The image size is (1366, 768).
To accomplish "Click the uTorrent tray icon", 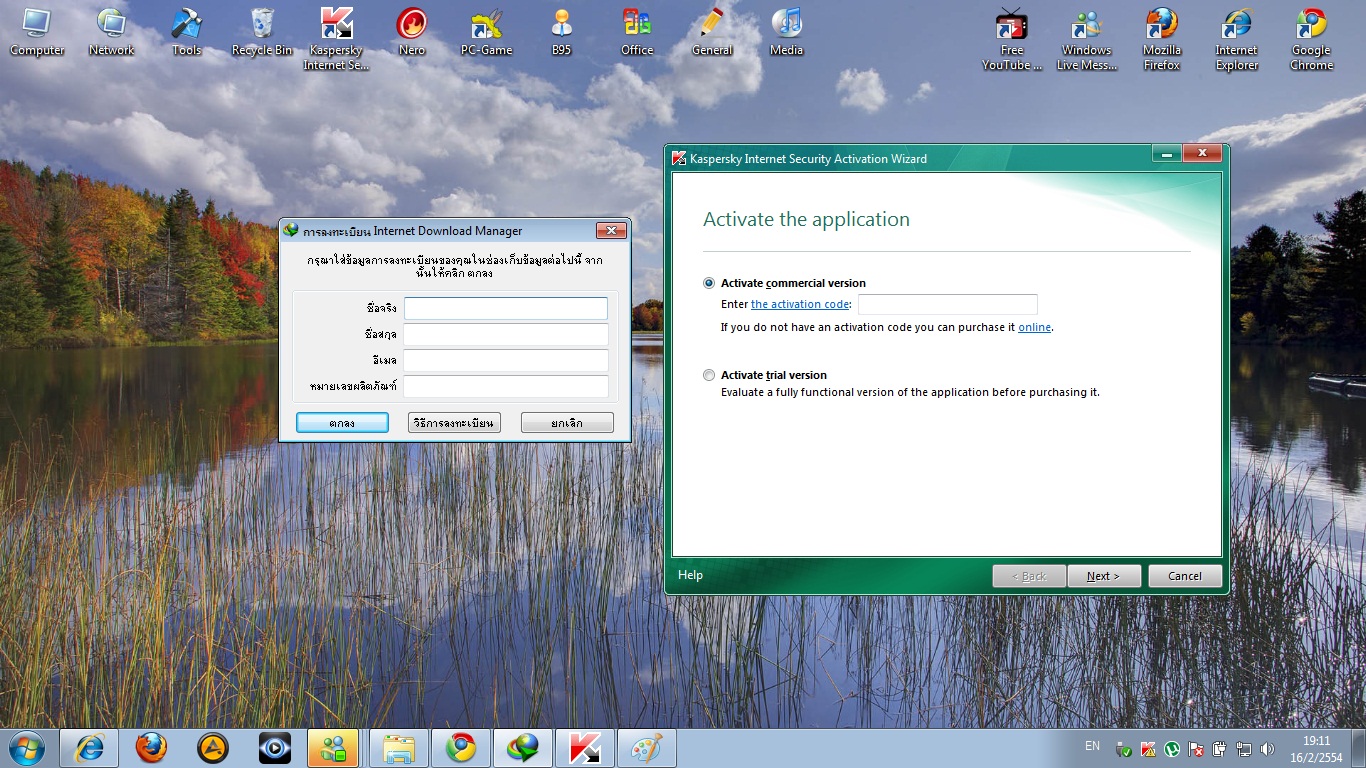I will [1172, 749].
